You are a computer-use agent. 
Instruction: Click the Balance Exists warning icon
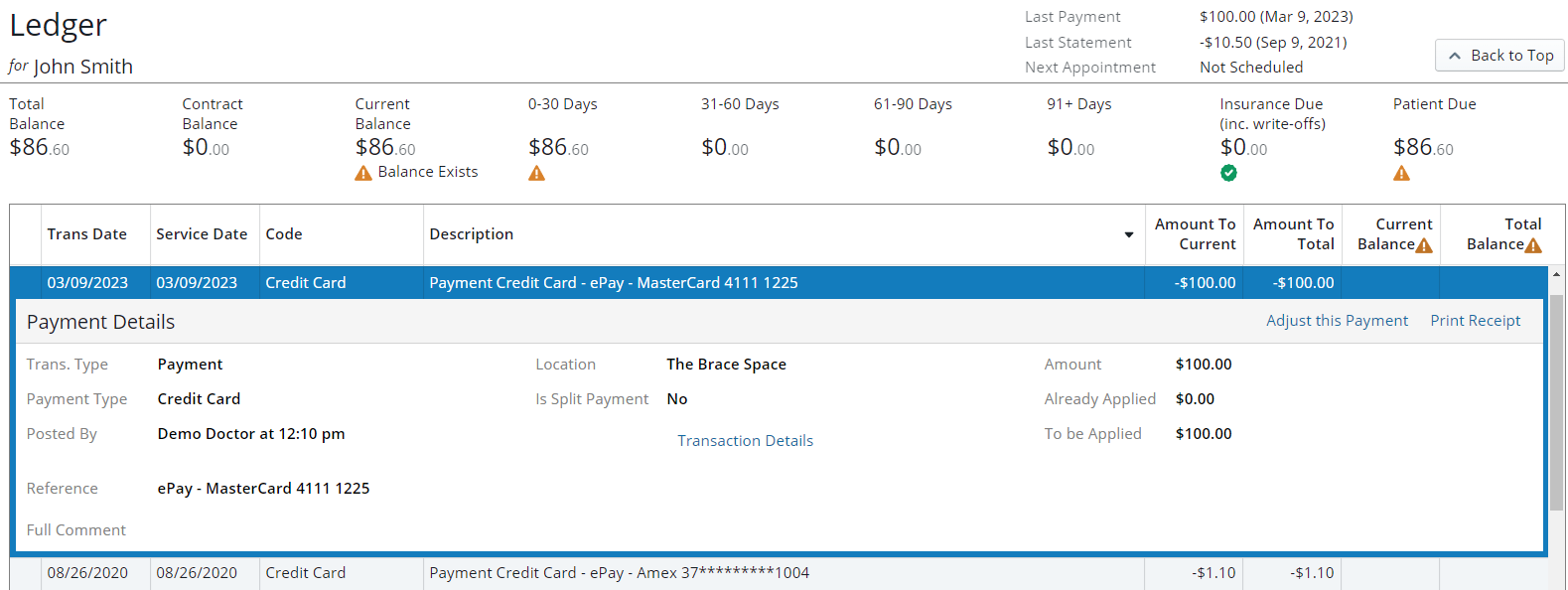click(363, 173)
